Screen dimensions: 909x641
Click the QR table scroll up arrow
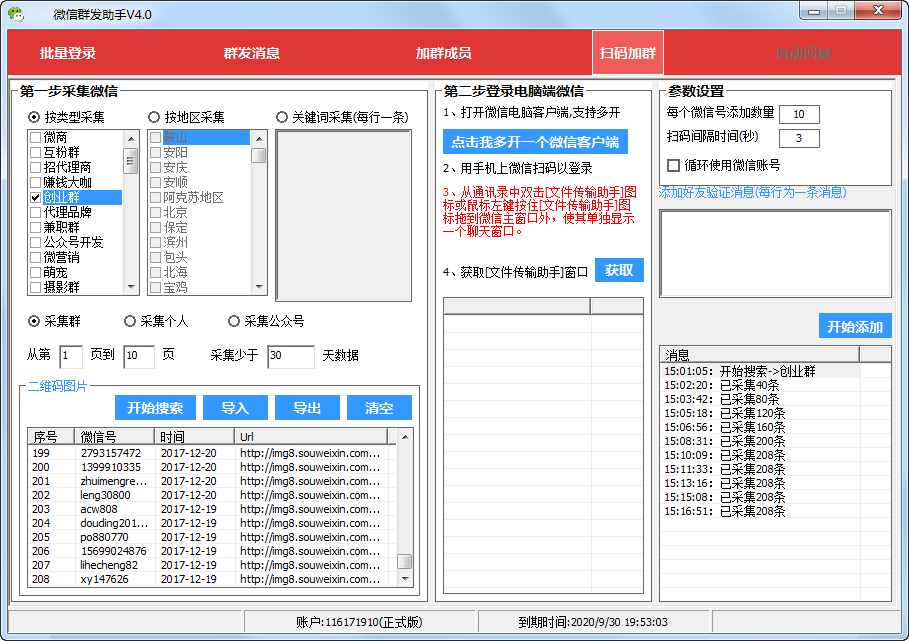(x=405, y=436)
